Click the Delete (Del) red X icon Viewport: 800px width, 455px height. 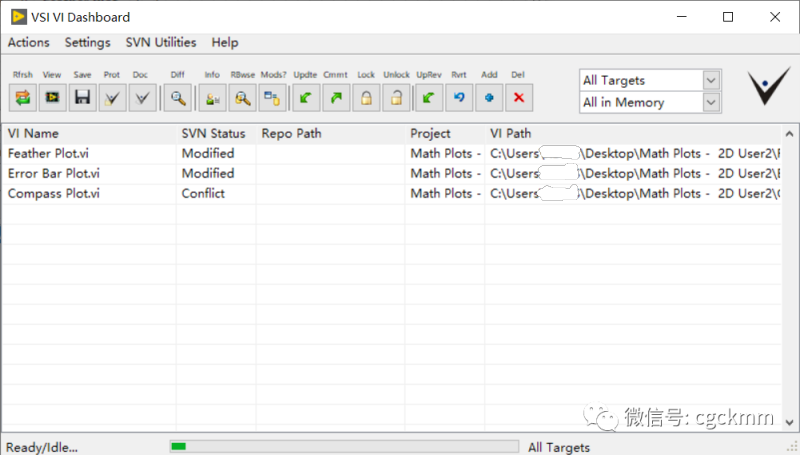point(518,97)
